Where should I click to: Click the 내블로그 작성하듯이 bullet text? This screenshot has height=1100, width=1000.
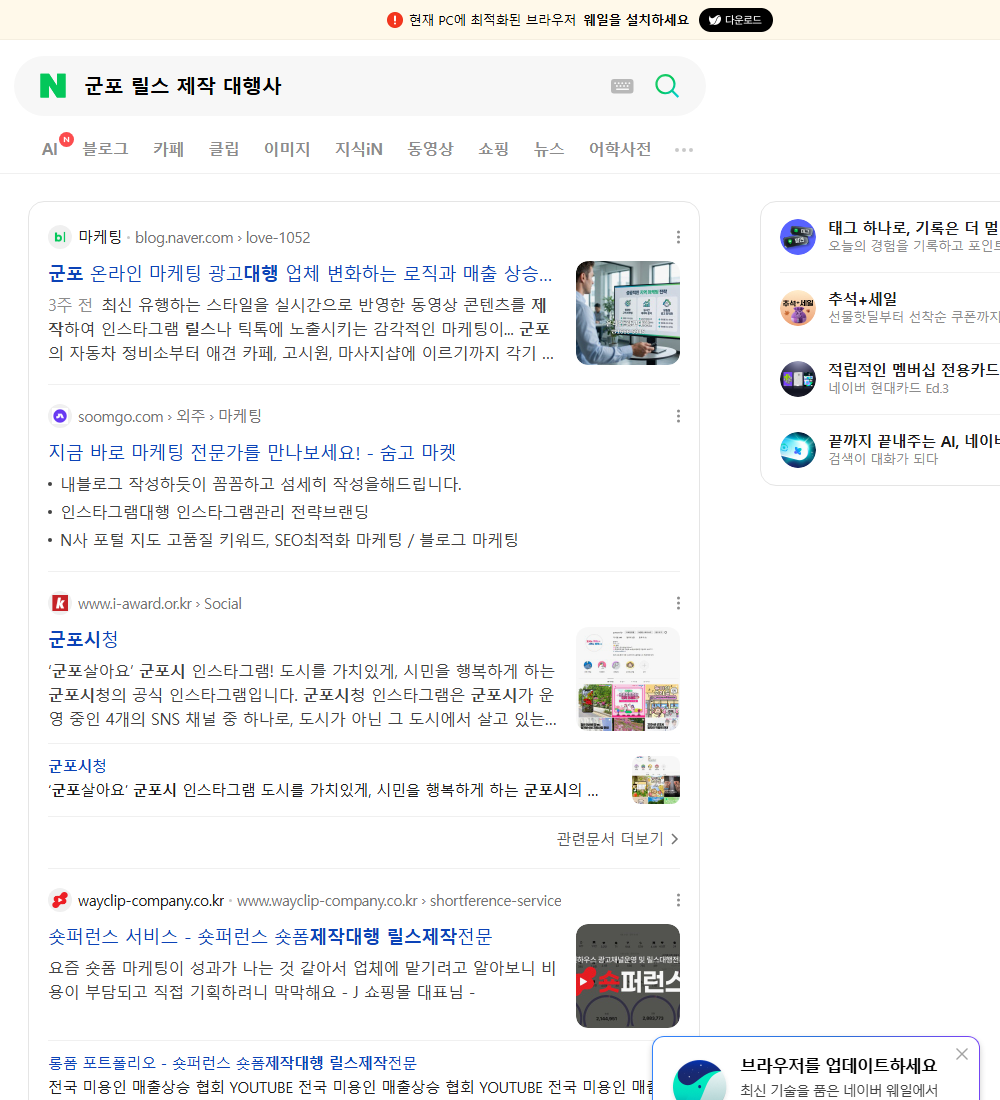(x=261, y=484)
